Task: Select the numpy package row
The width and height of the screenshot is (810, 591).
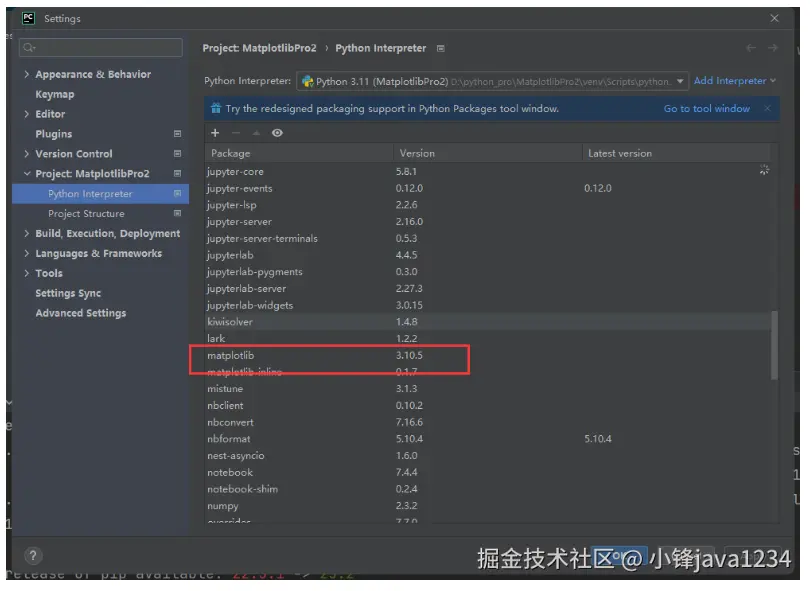Action: coord(487,506)
